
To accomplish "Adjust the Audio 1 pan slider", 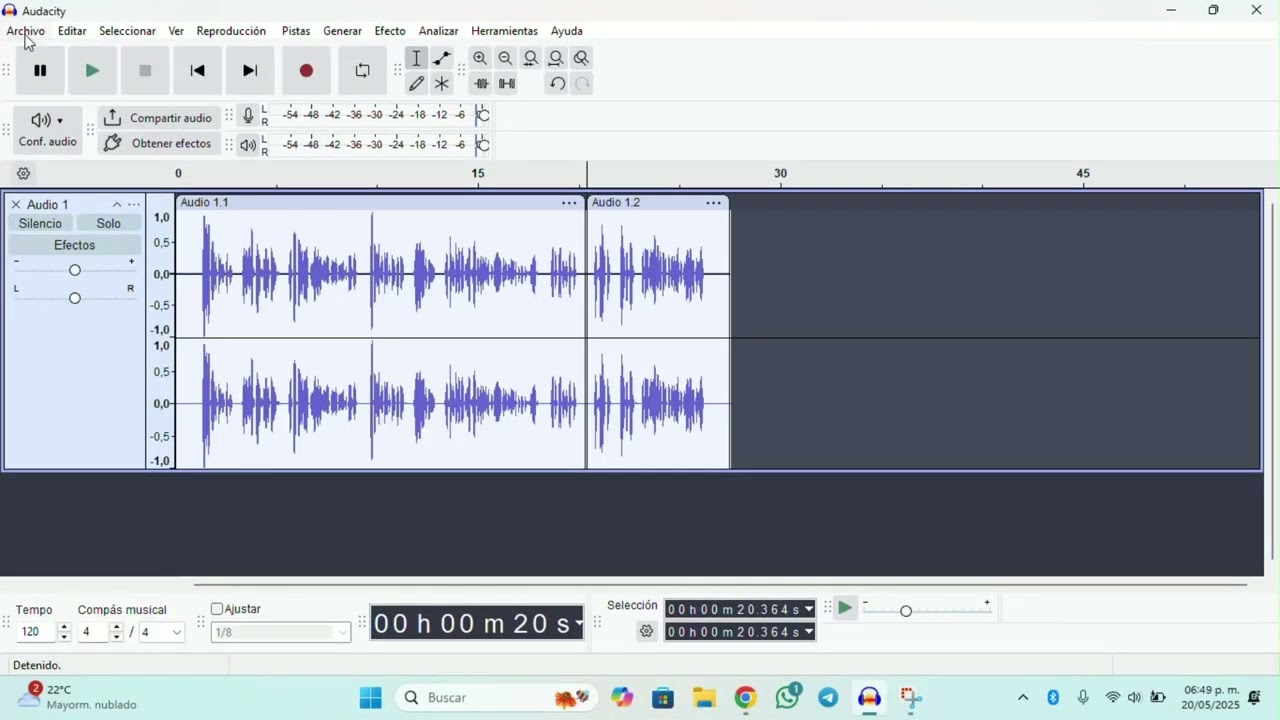I will [x=75, y=298].
